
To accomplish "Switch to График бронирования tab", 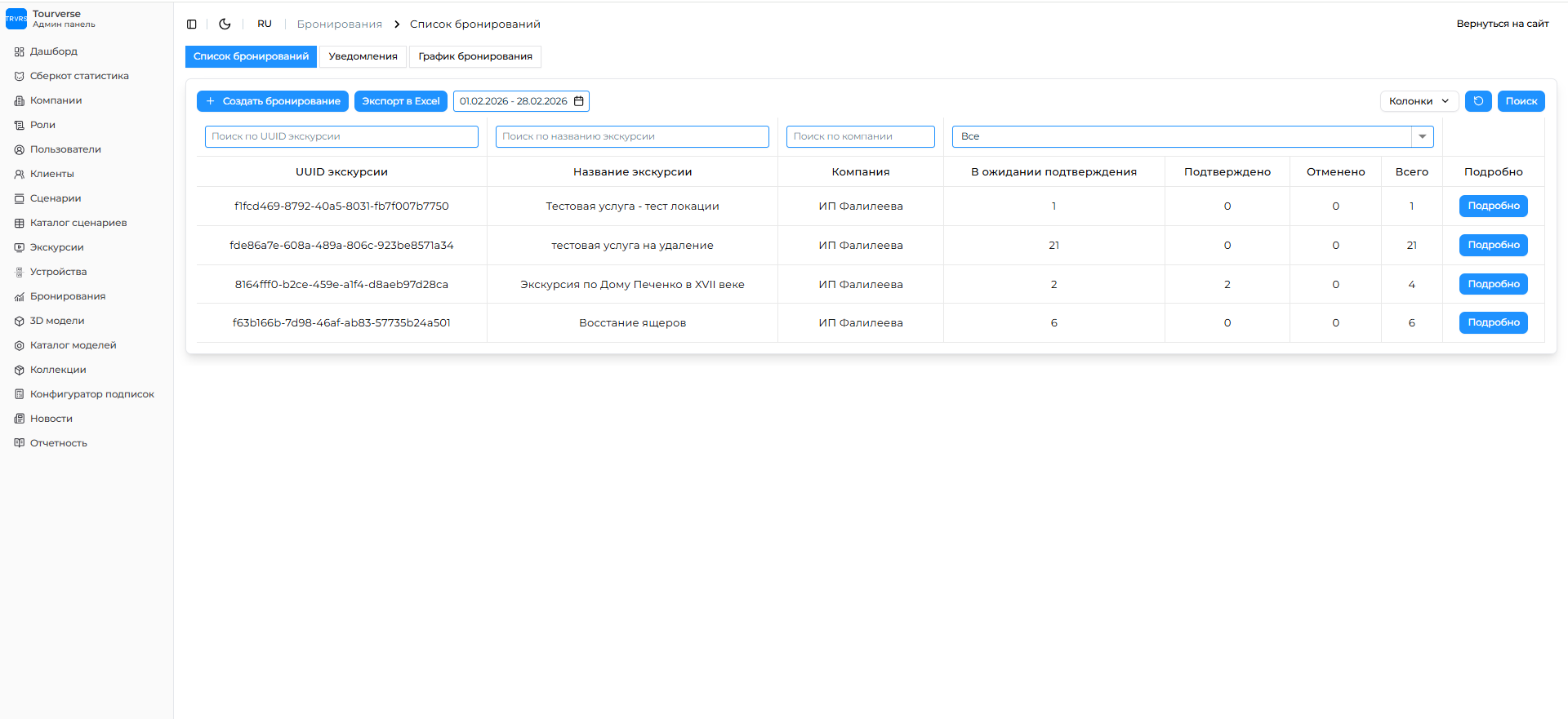I will [475, 56].
